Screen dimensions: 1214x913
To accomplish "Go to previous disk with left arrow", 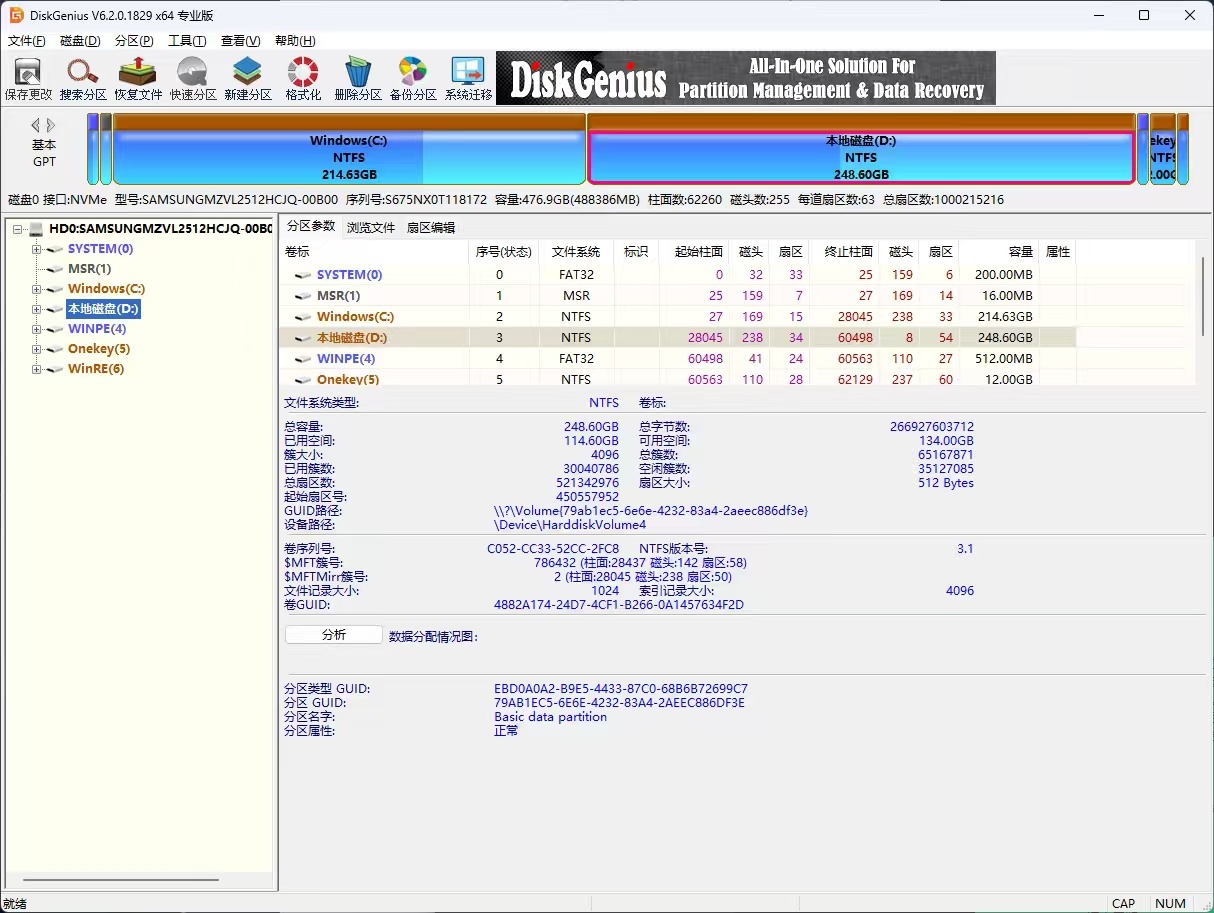I will tap(36, 125).
